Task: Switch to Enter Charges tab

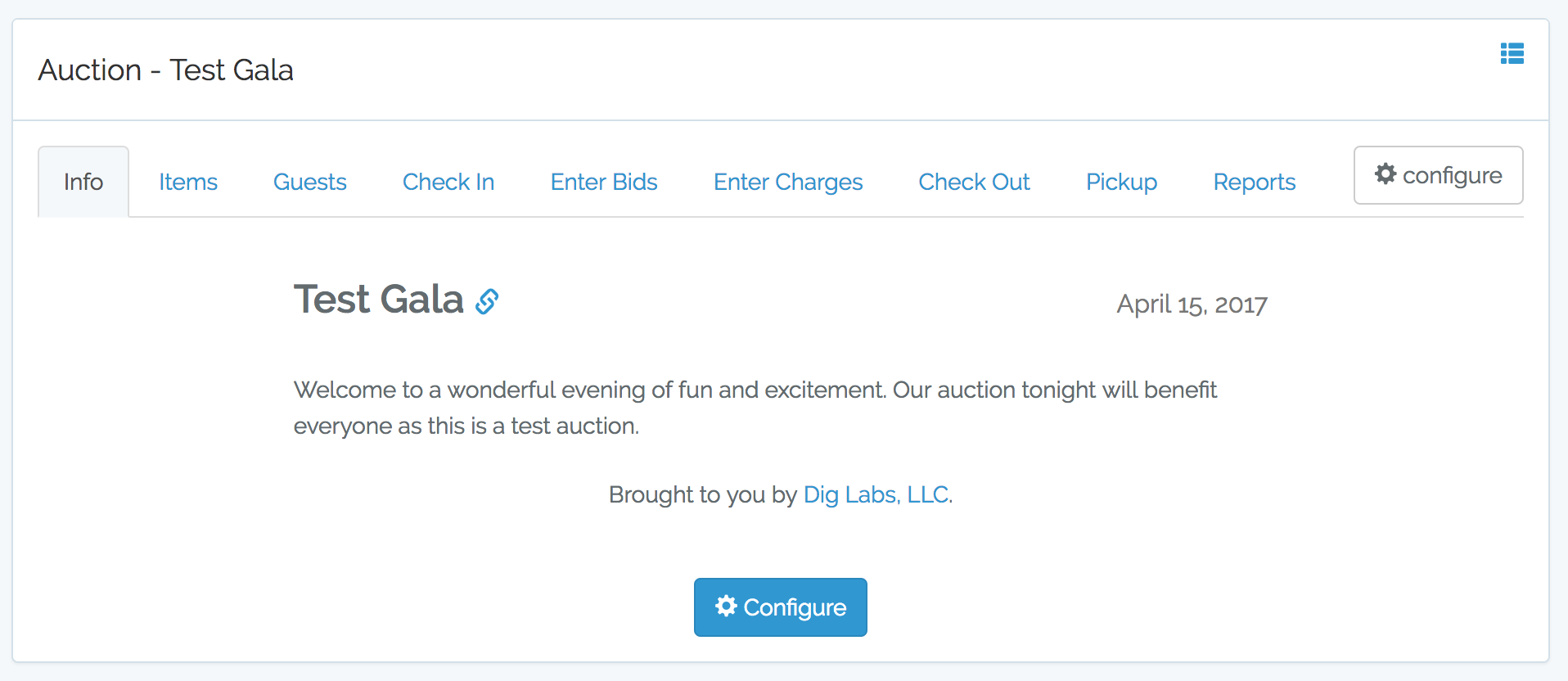Action: tap(788, 182)
